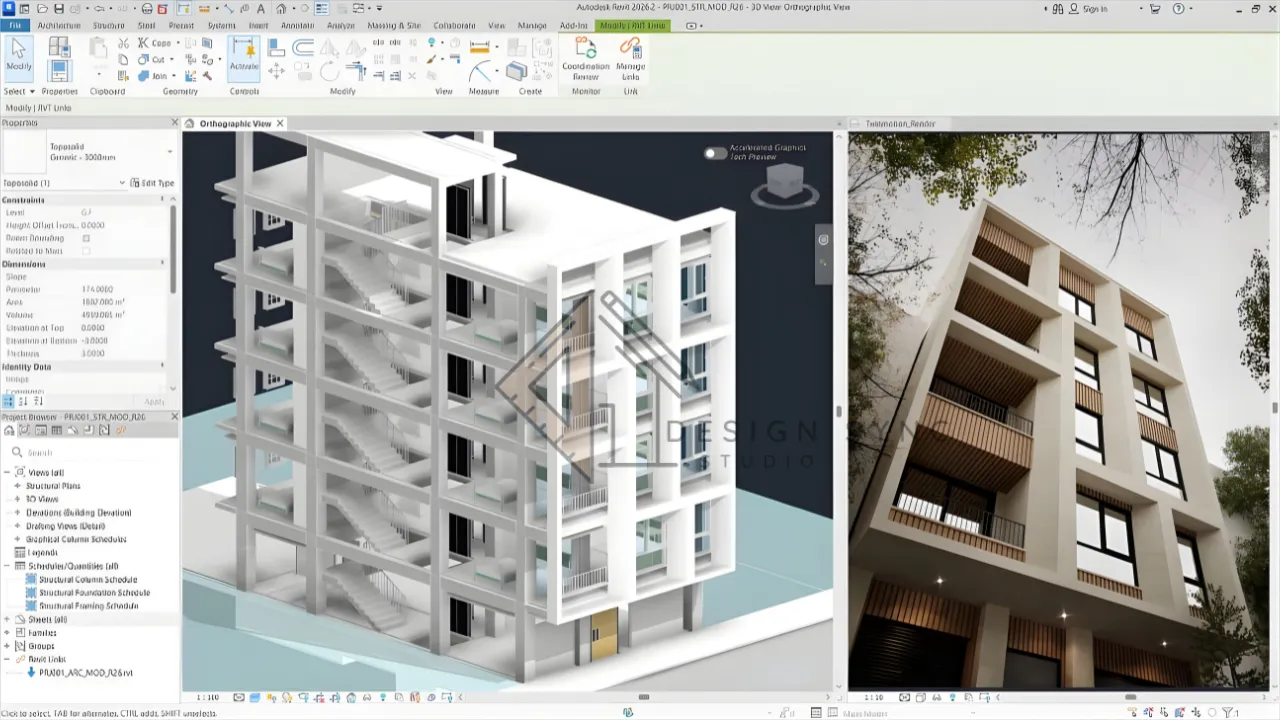Select Legends in Project Browser
This screenshot has height=720, width=1280.
tap(43, 552)
